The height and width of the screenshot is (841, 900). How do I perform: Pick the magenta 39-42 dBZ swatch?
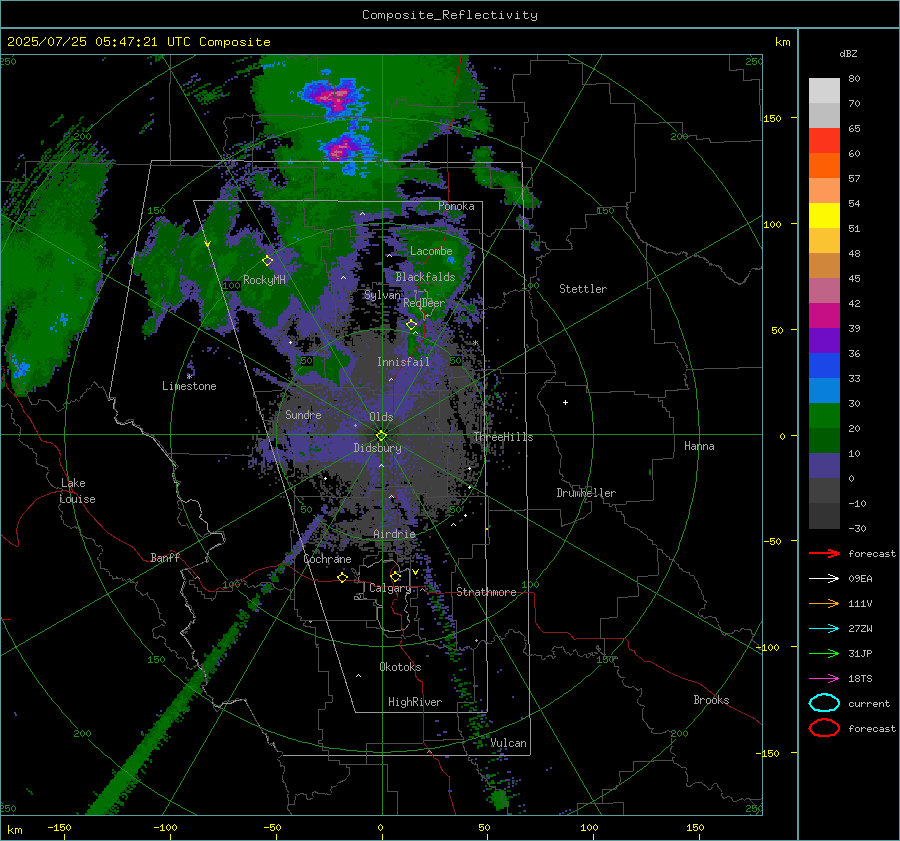pos(824,315)
